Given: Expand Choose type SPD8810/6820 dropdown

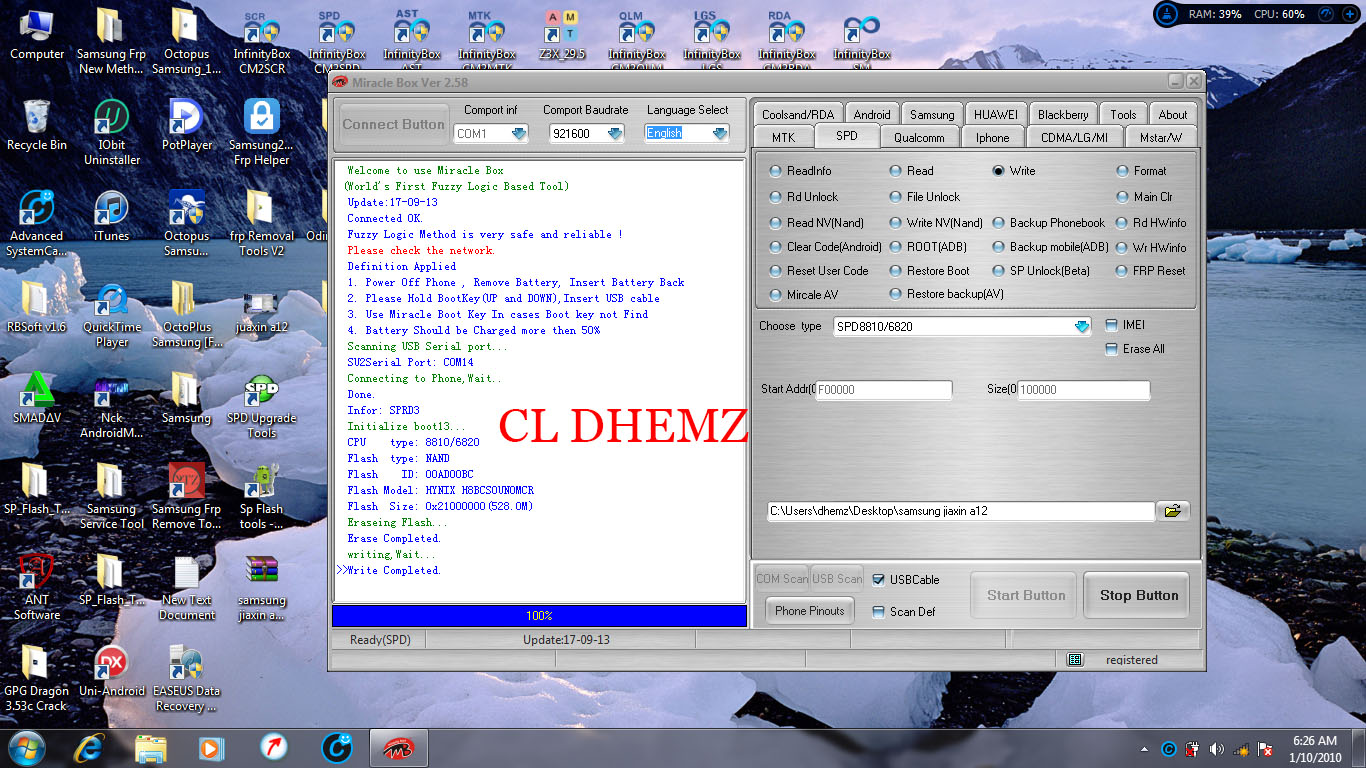Looking at the screenshot, I should click(x=1082, y=326).
